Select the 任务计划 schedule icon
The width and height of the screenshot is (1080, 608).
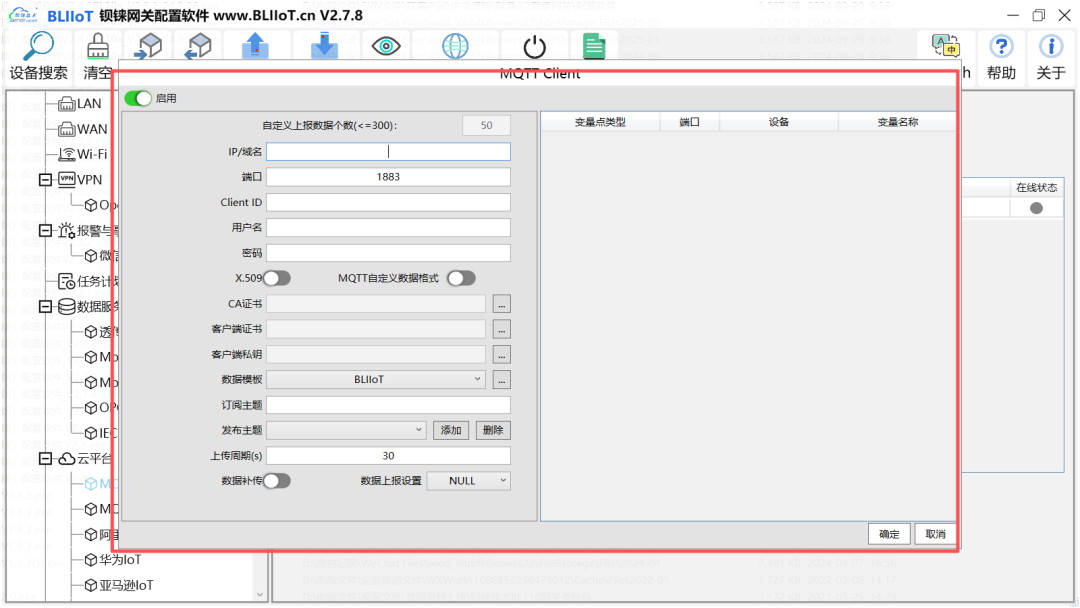[x=67, y=281]
